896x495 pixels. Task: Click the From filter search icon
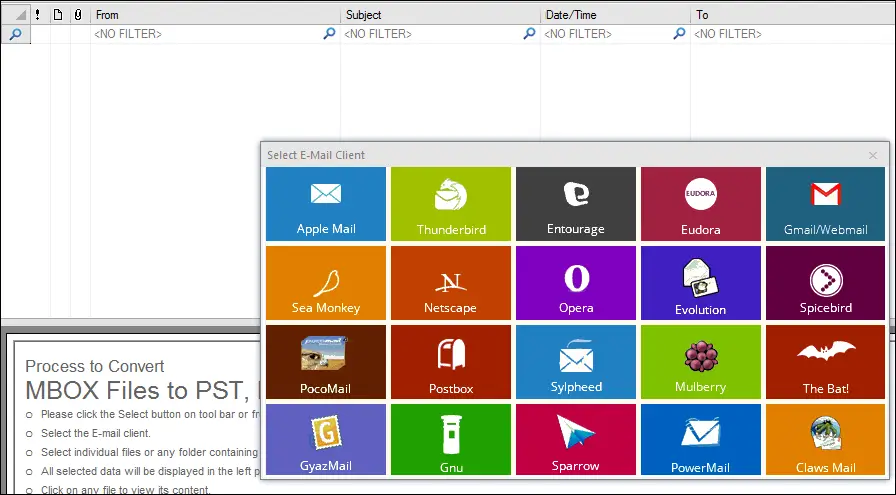(330, 34)
